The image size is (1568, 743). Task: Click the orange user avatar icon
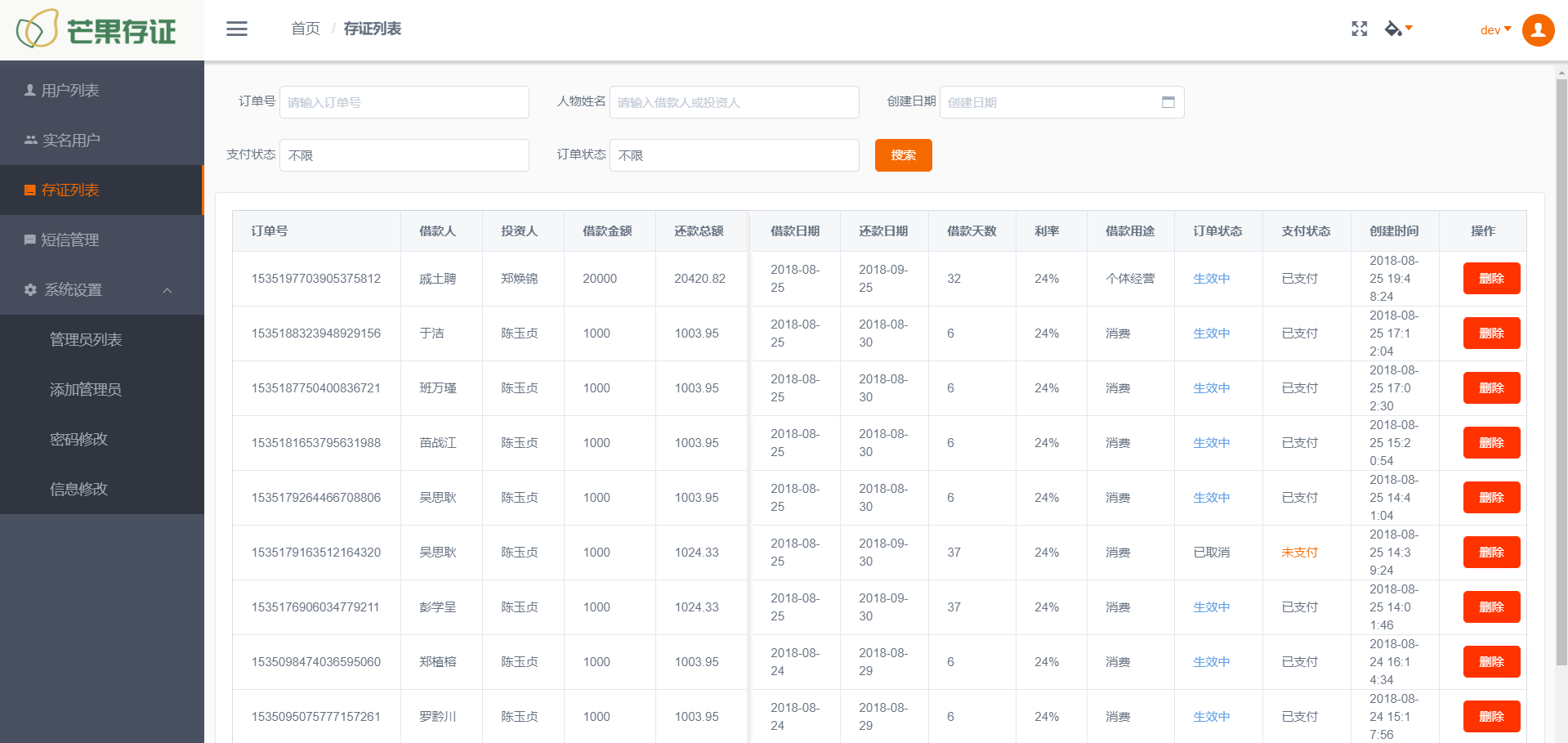tap(1538, 30)
